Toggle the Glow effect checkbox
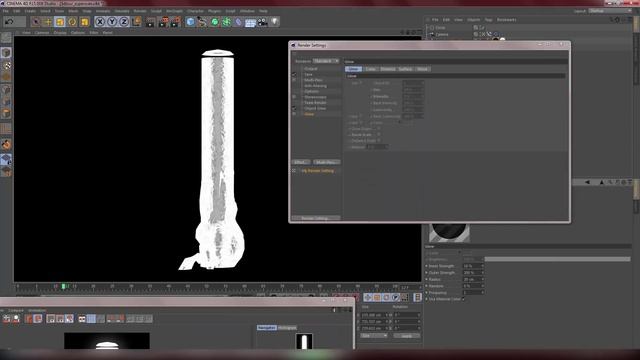 [x=294, y=114]
